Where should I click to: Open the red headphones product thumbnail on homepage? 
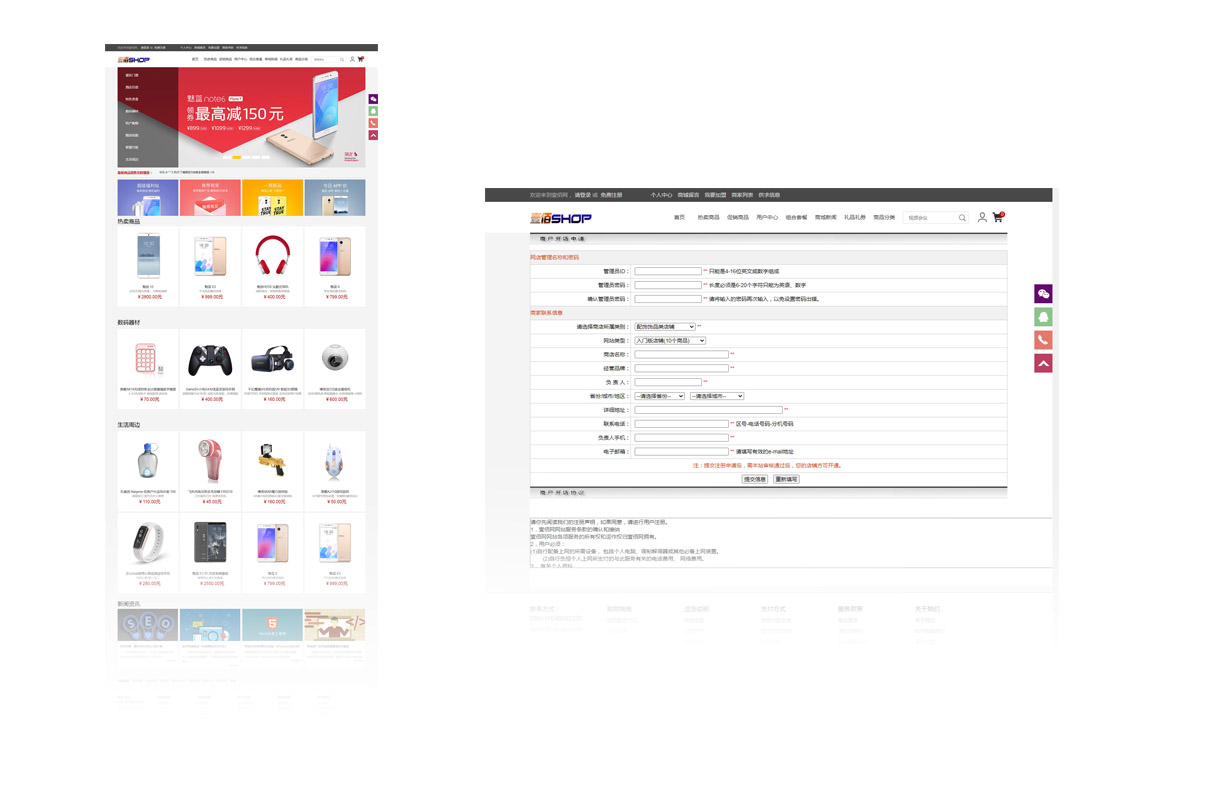click(272, 256)
